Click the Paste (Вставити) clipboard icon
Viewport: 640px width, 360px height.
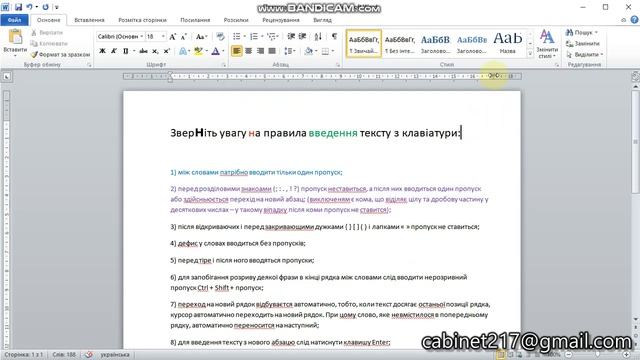(x=15, y=37)
